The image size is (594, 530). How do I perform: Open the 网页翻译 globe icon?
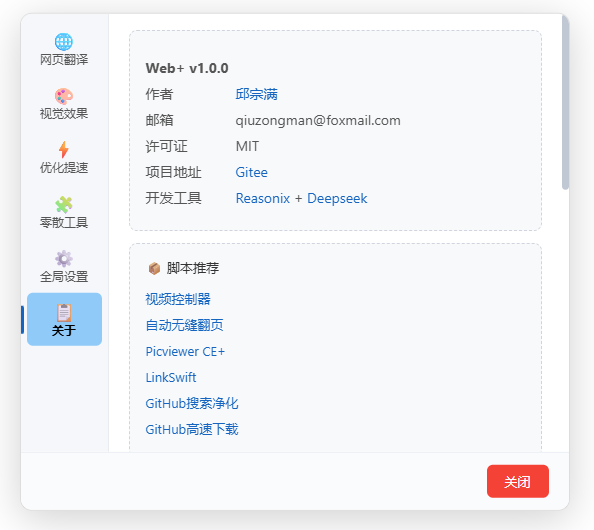point(64,42)
